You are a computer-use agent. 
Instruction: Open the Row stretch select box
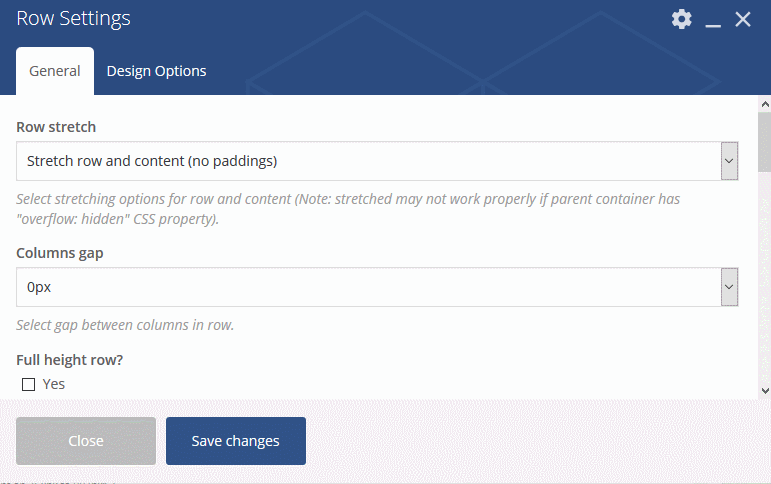point(377,161)
